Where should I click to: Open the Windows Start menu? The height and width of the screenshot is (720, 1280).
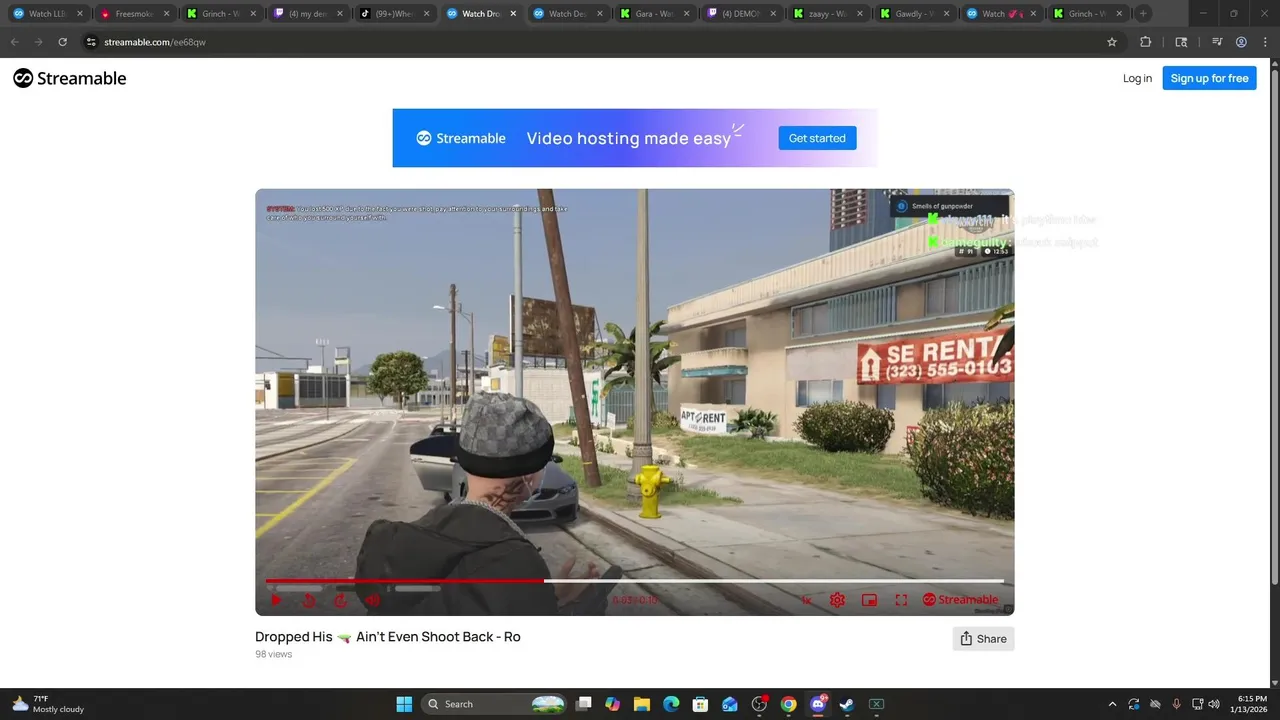pos(404,704)
